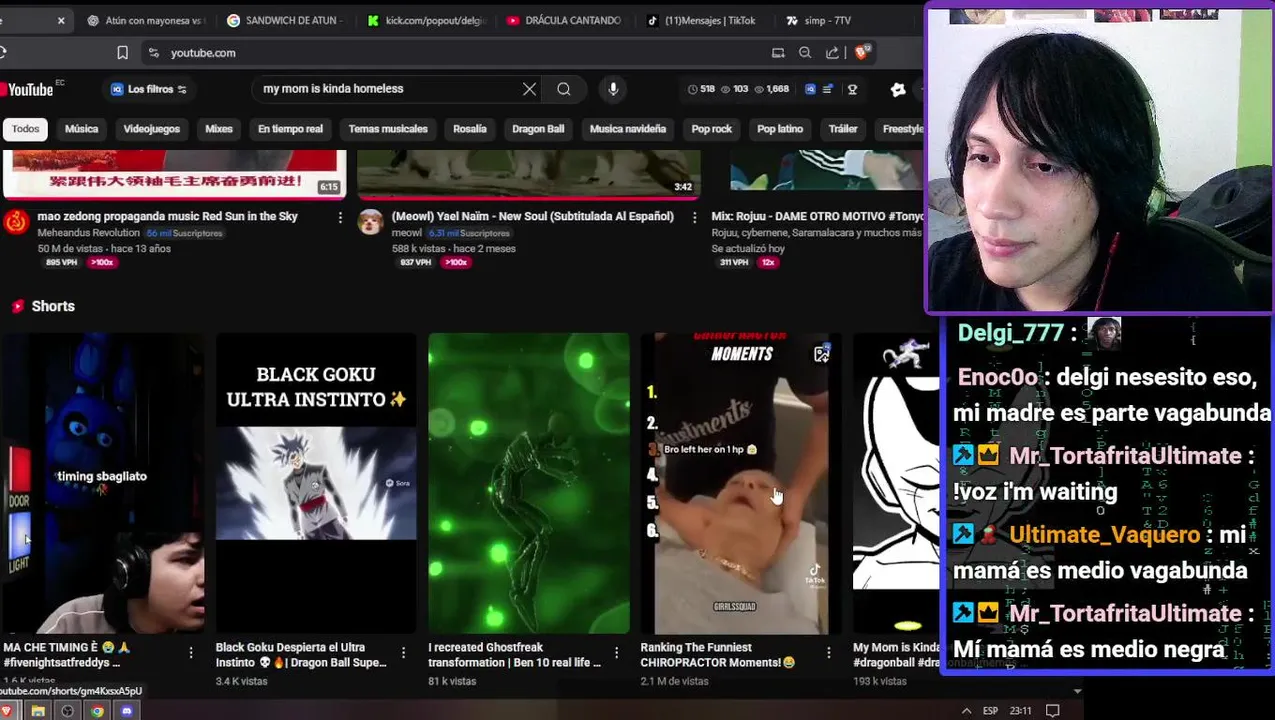Open options menu for mao zedong video

coord(340,217)
